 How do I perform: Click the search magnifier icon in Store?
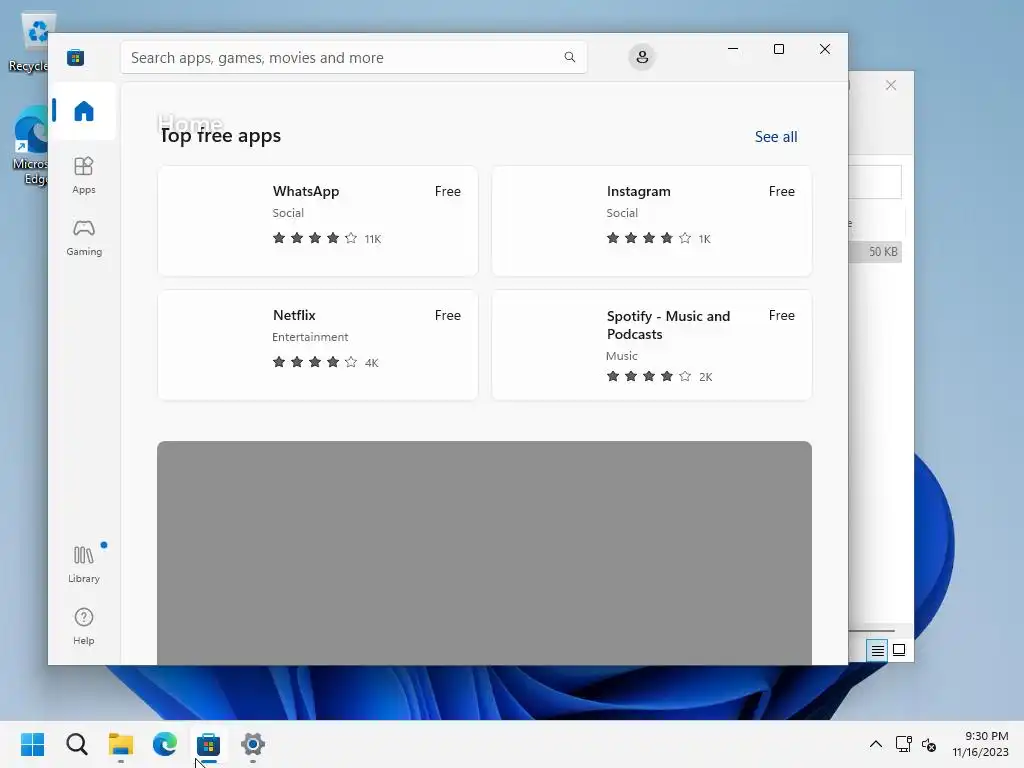click(569, 57)
